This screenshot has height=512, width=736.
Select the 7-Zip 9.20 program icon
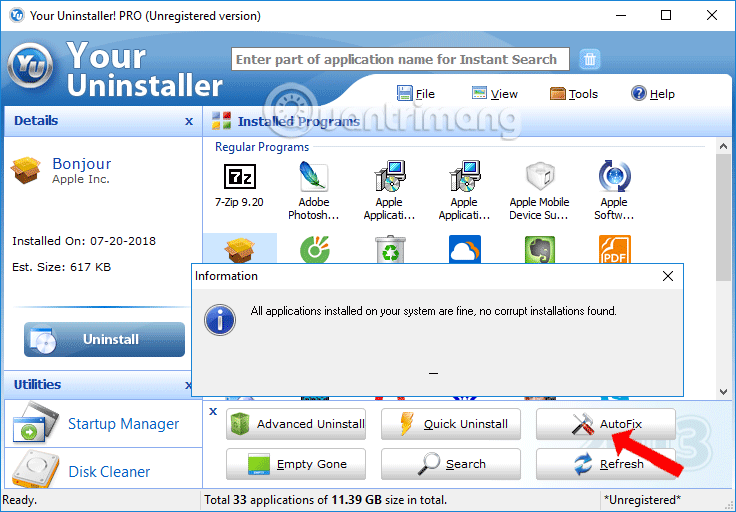point(239,177)
